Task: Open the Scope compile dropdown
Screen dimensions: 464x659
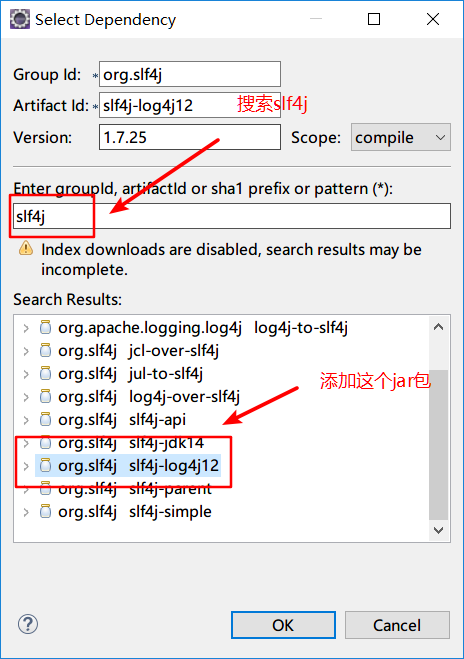Action: click(401, 137)
